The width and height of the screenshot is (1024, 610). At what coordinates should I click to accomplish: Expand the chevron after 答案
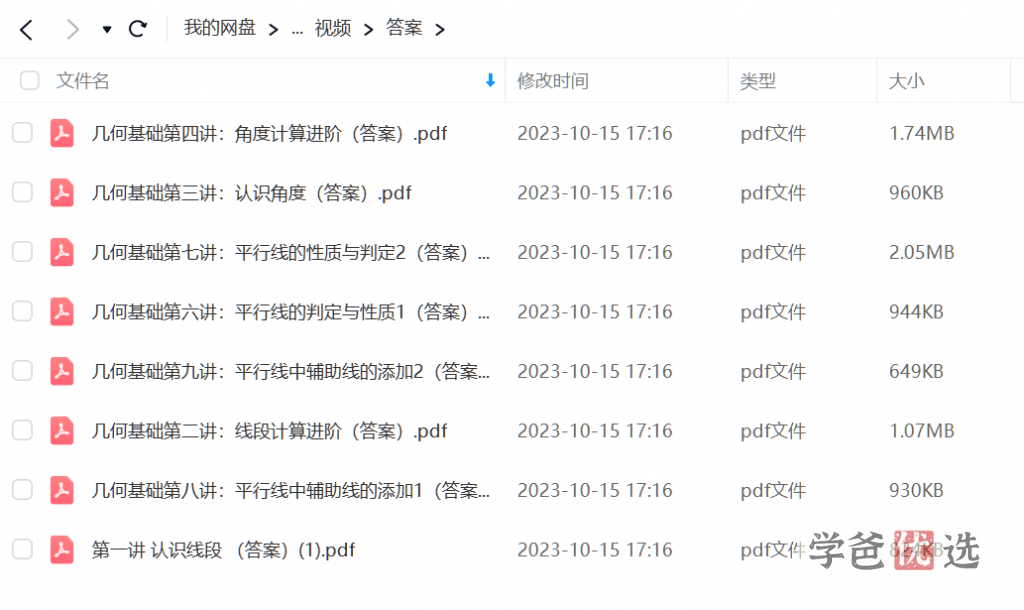440,29
